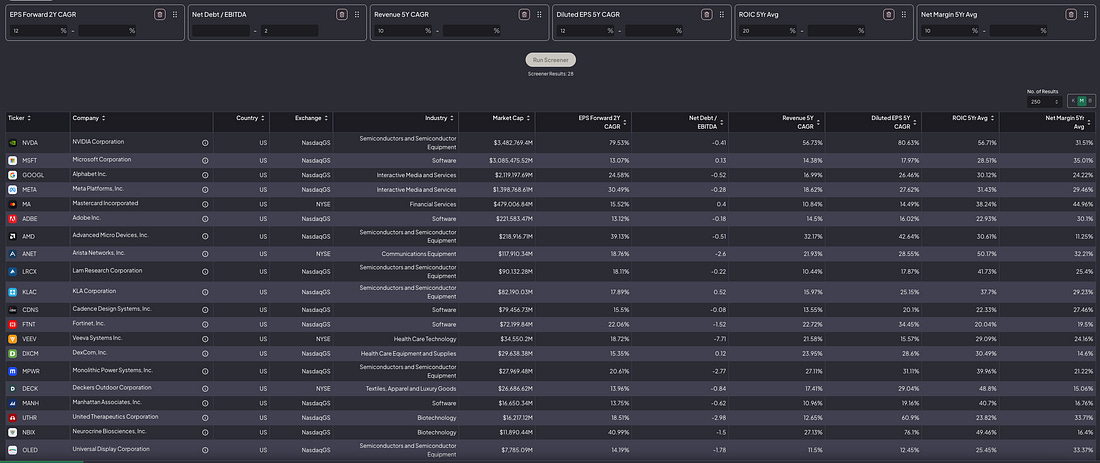Screen dimensions: 1100x463
Task: Delete the EPS Forward 2Y CAGR filter
Action: pos(159,14)
